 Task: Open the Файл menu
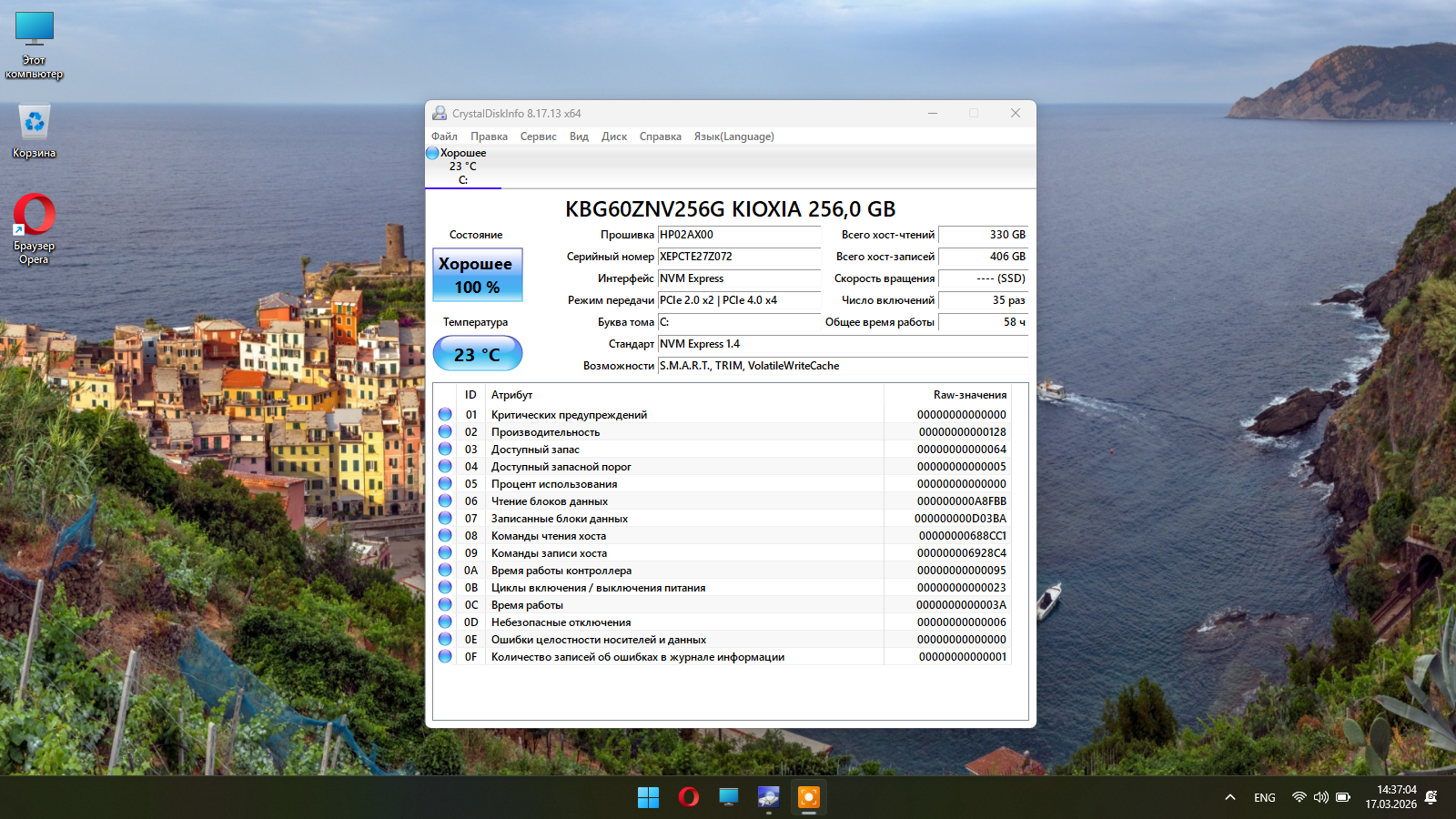(444, 136)
